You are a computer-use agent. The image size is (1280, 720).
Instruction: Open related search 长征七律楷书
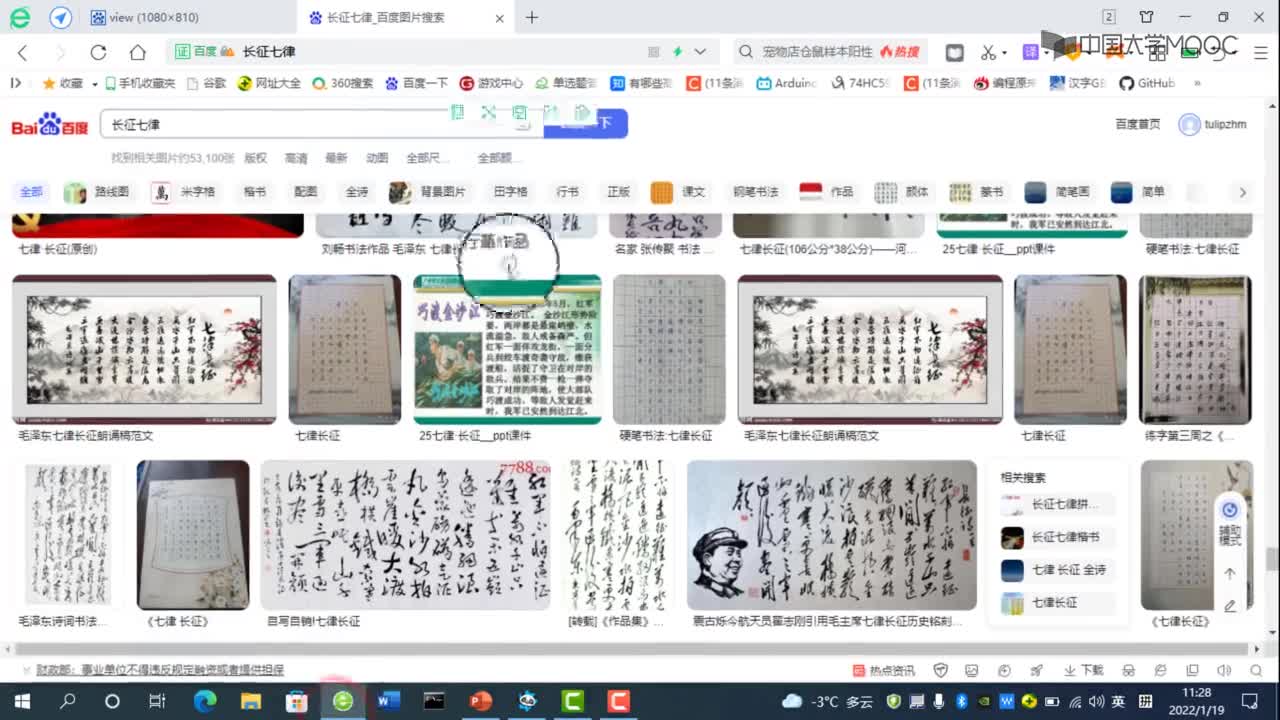click(1057, 537)
